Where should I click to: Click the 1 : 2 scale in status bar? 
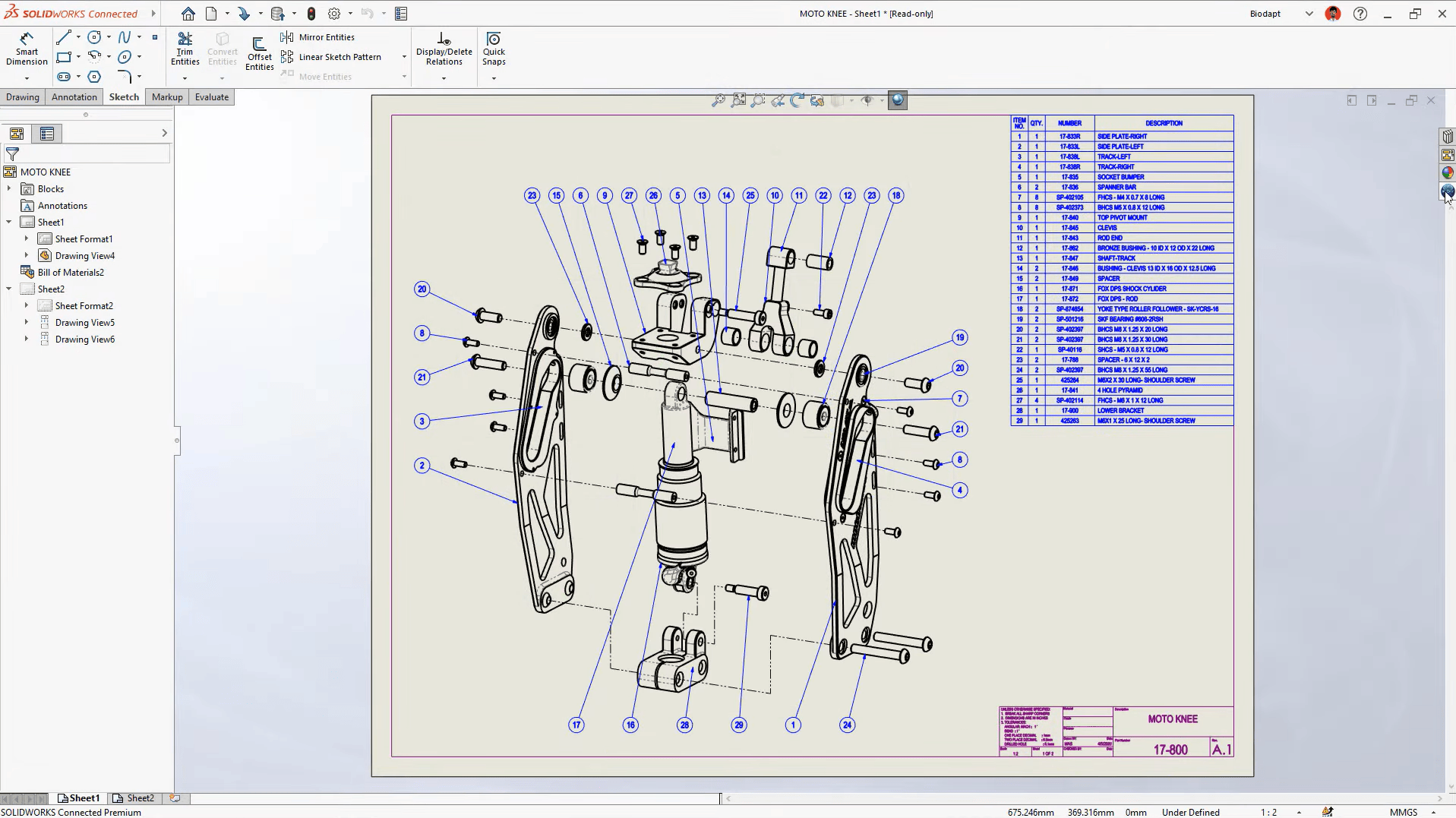[x=1268, y=812]
